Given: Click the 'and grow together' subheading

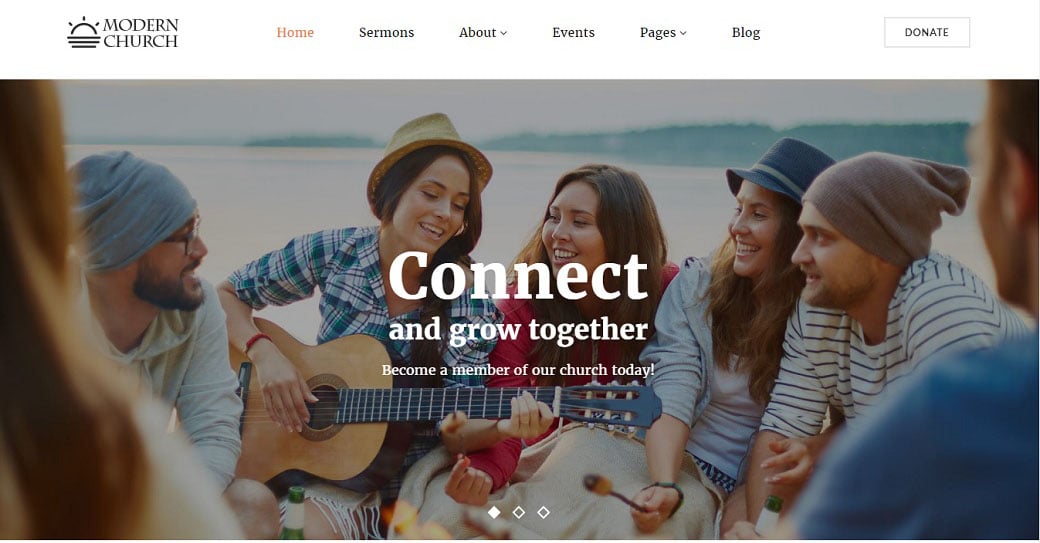Looking at the screenshot, I should pyautogui.click(x=518, y=330).
